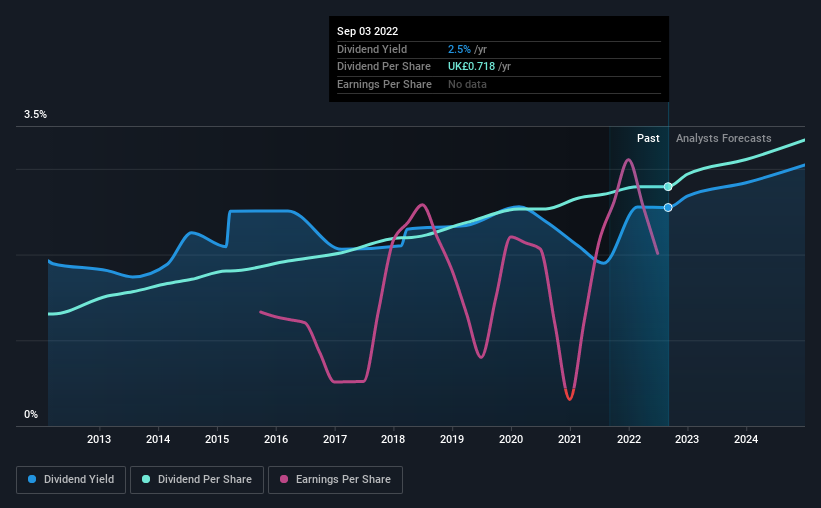Image resolution: width=821 pixels, height=508 pixels.
Task: Select the 2013 year label on the axis
Action: tap(99, 439)
